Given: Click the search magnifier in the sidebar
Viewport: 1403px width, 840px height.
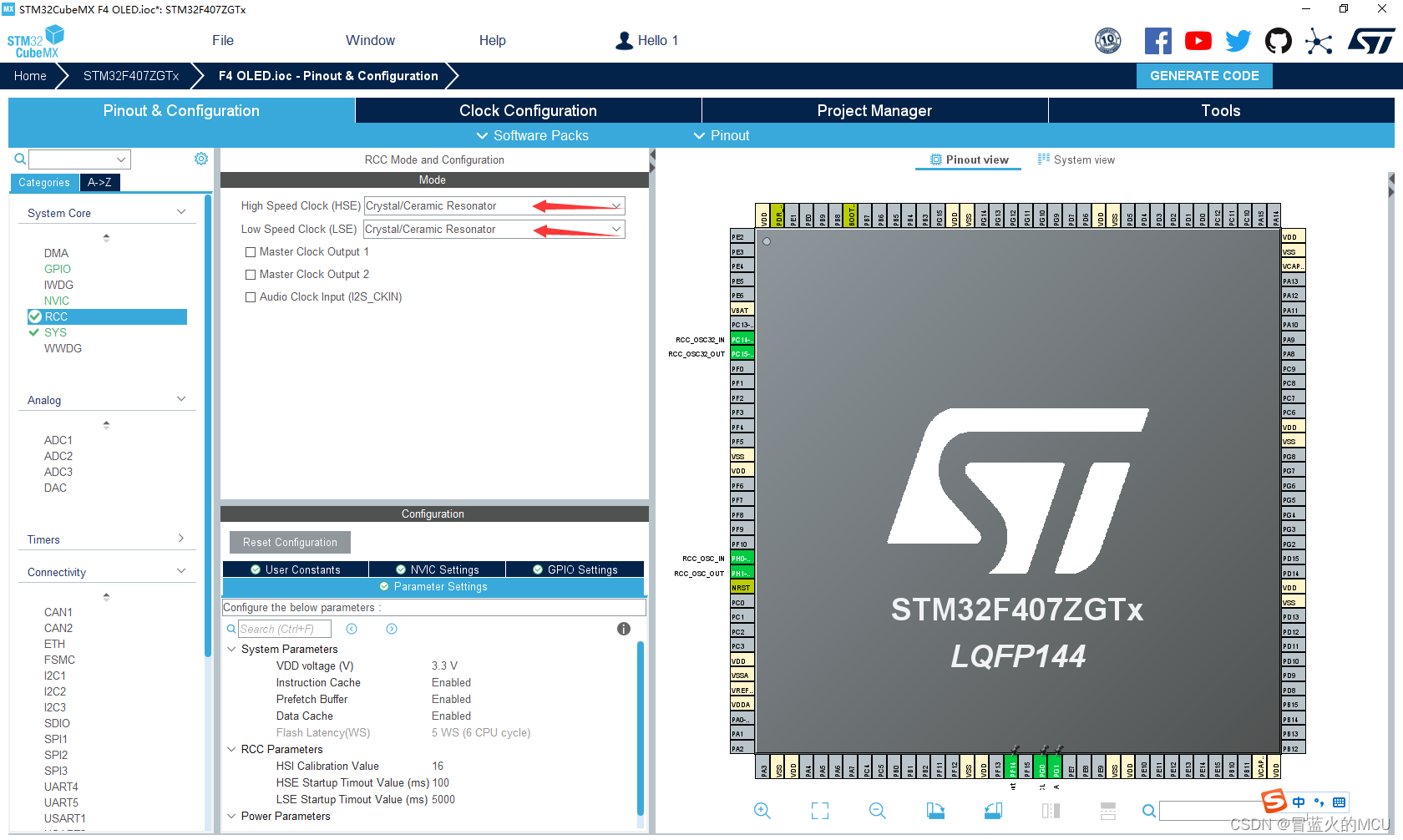Looking at the screenshot, I should pyautogui.click(x=19, y=159).
